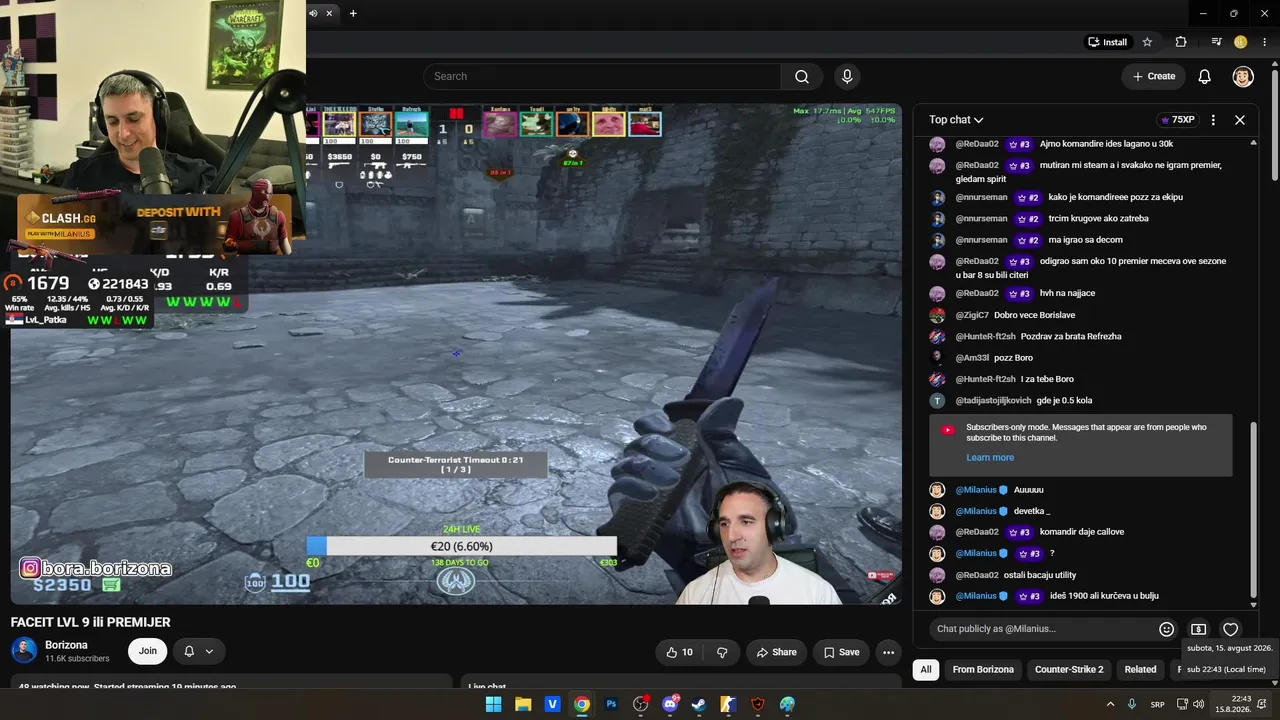Click the Join membership button

pos(147,651)
